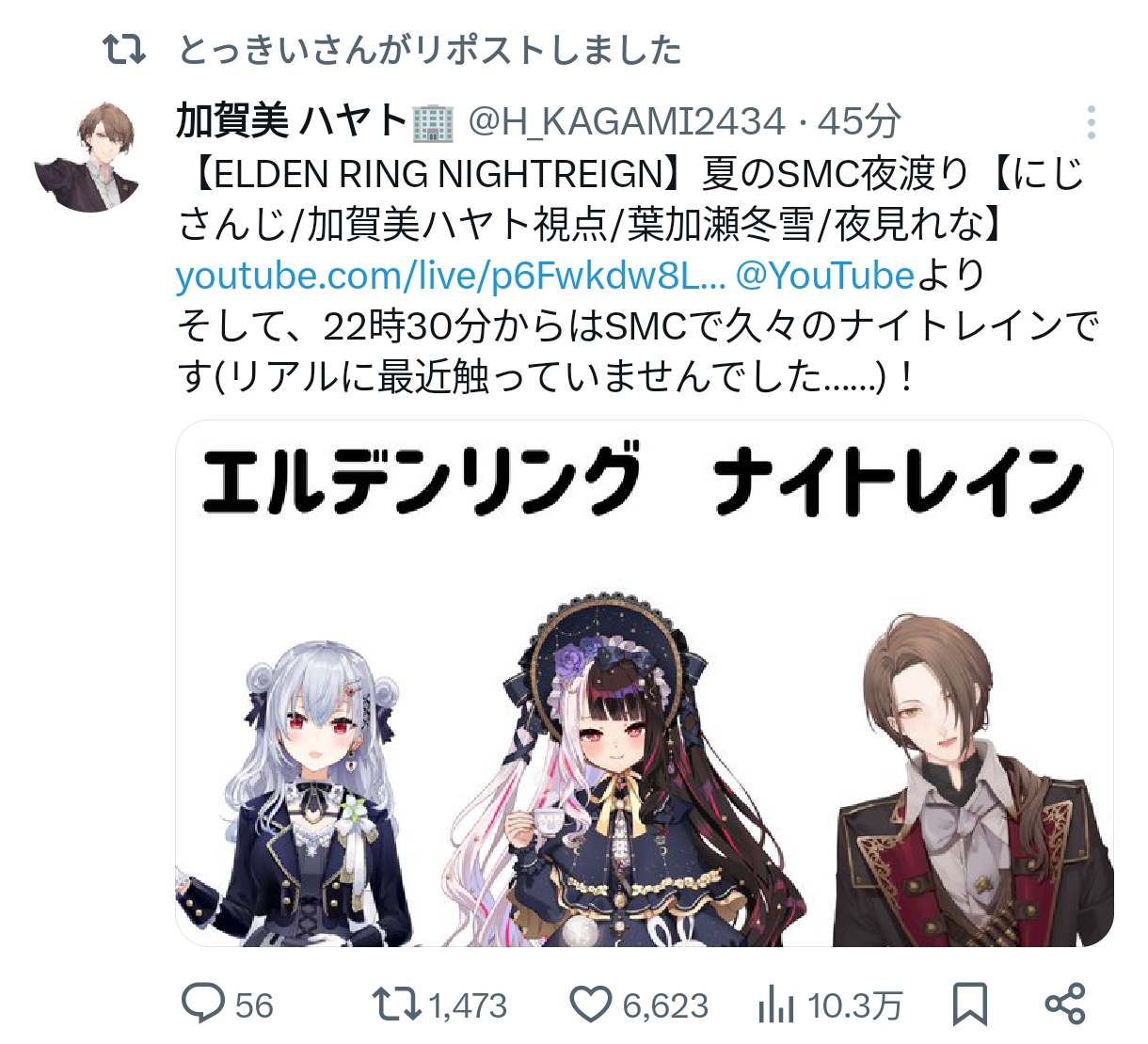Viewport: 1148px width, 1044px height.
Task: Click the building badge icon after name
Action: point(433,122)
